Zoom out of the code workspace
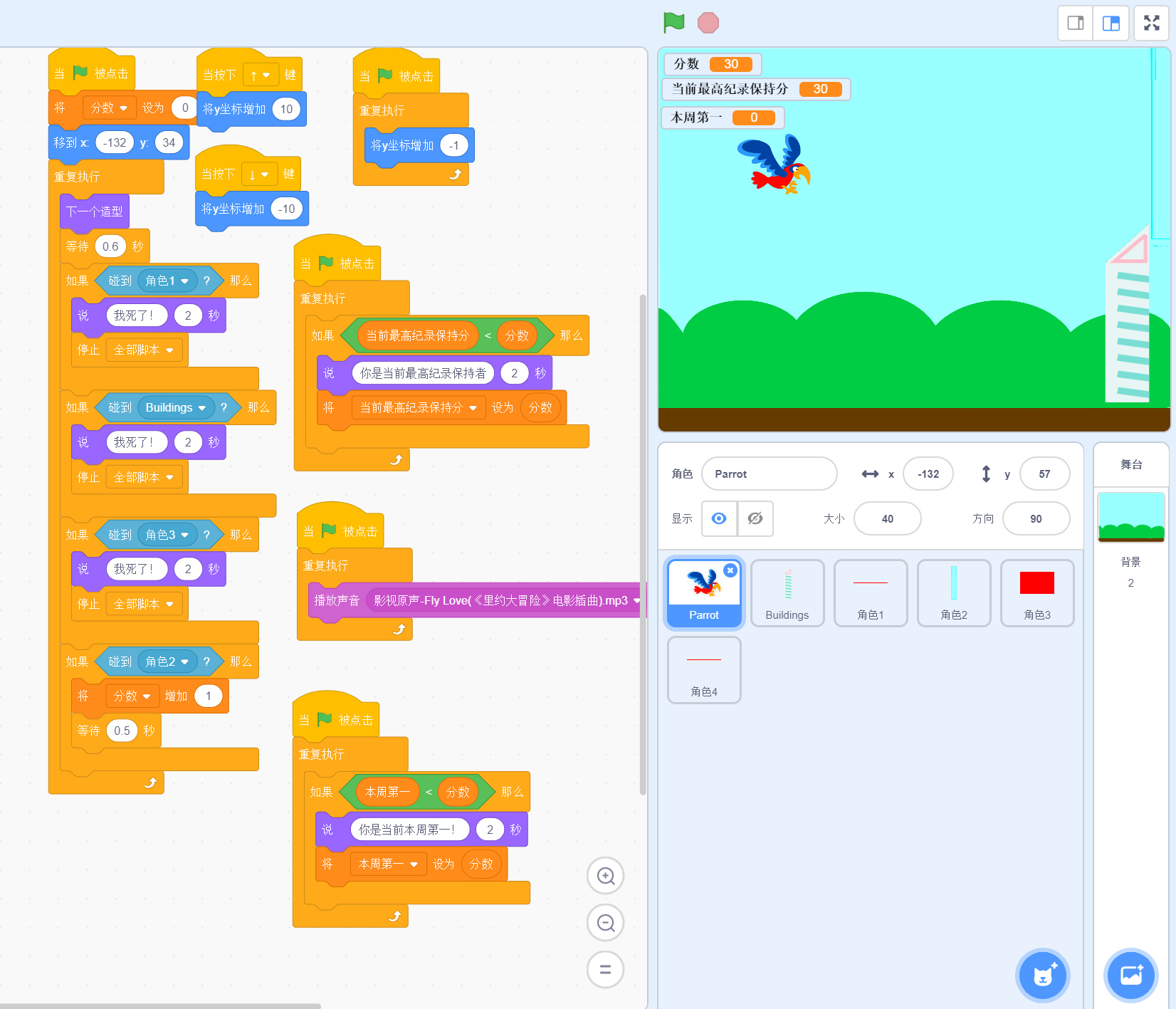This screenshot has height=1009, width=1176. coord(605,923)
